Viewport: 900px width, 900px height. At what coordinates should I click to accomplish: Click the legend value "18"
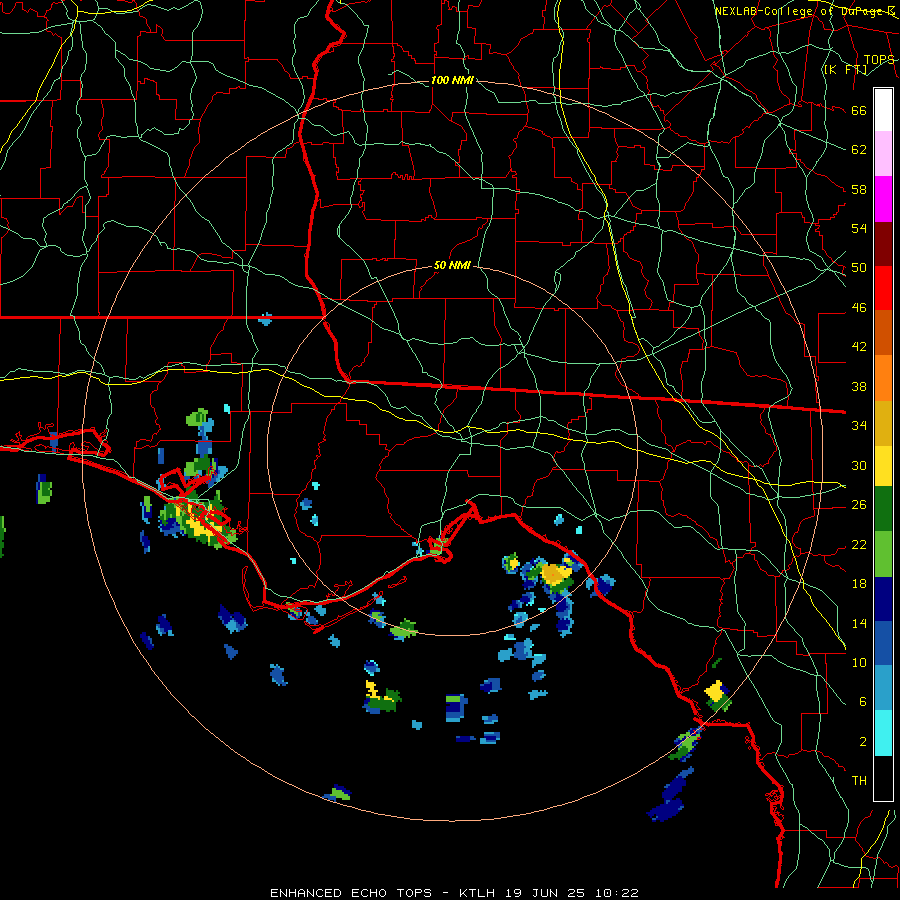[859, 584]
